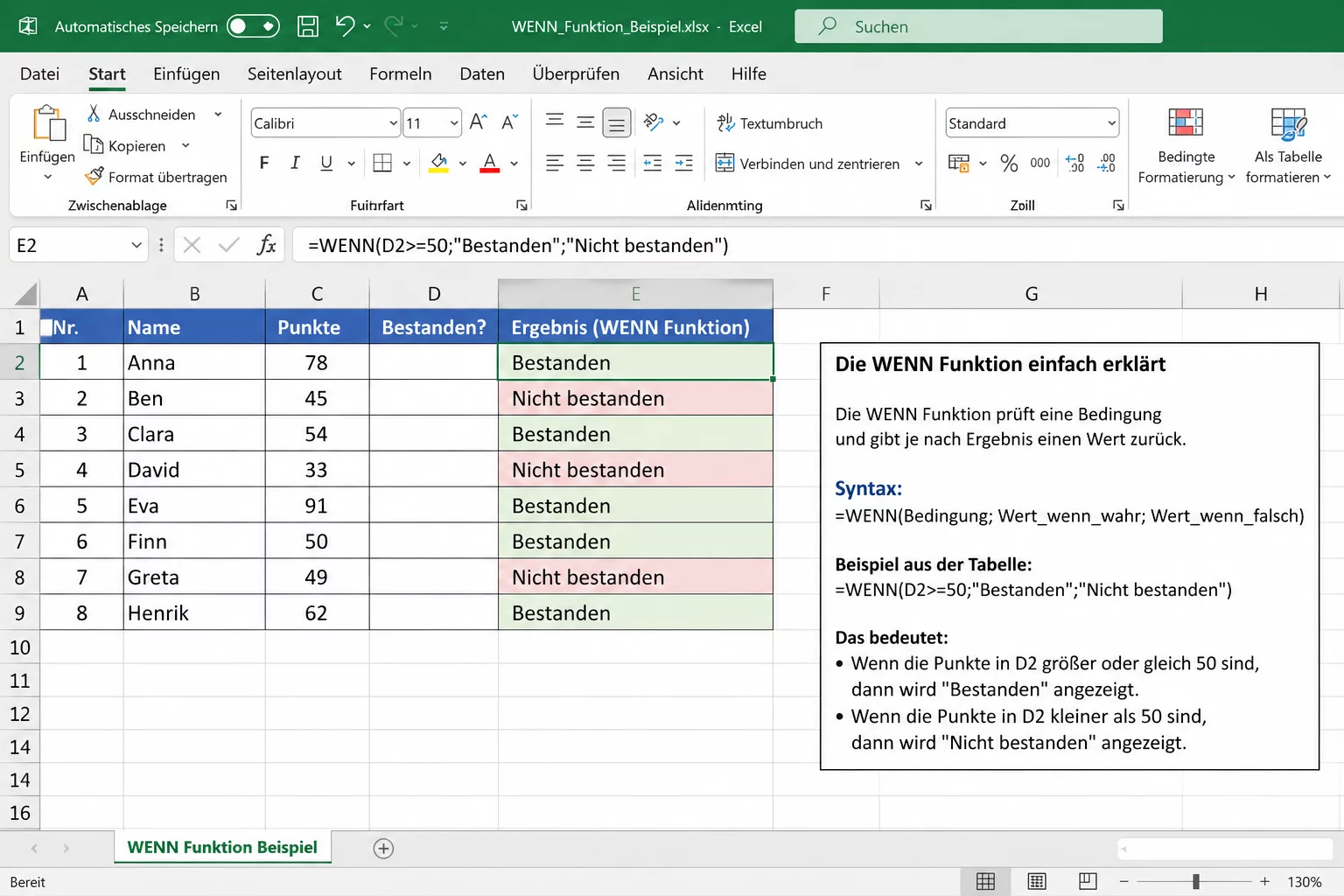Expand the Standard number format dropdown
This screenshot has height=896, width=1344.
click(1111, 123)
